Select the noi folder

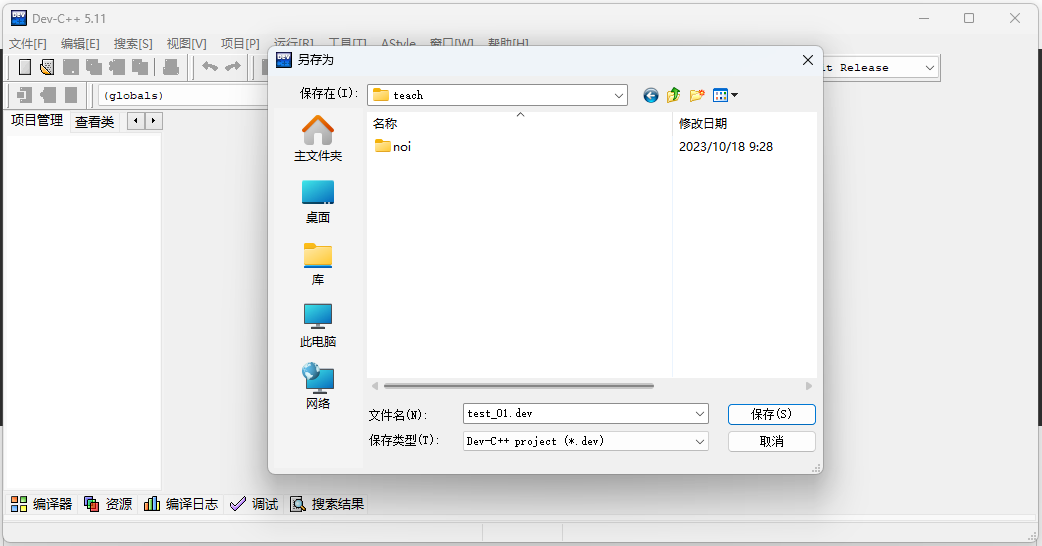(401, 147)
